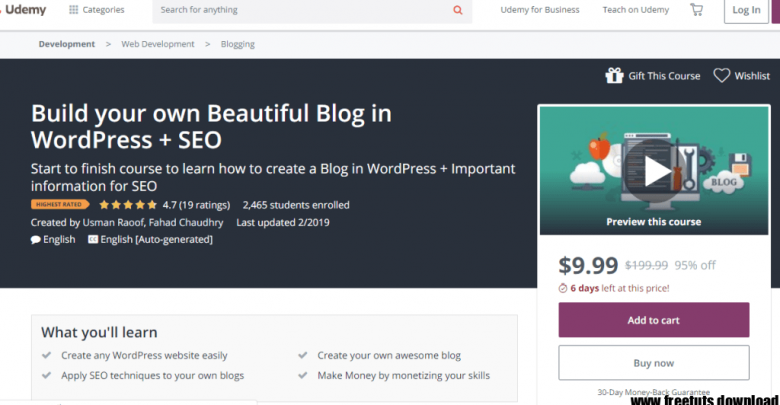This screenshot has height=405, width=780.
Task: Click the Last updated 2/2019 text
Action: tap(283, 222)
